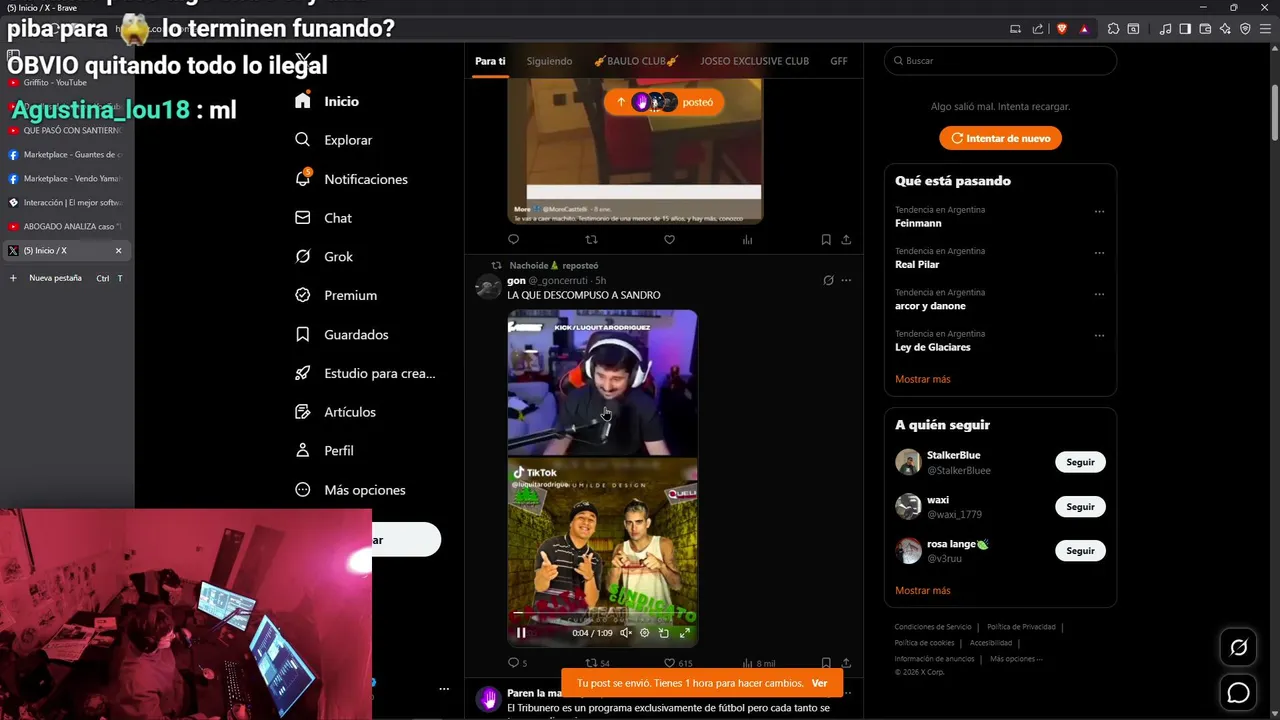The image size is (1280, 720).
Task: Click Intentar de nuevo button
Action: 1000,138
